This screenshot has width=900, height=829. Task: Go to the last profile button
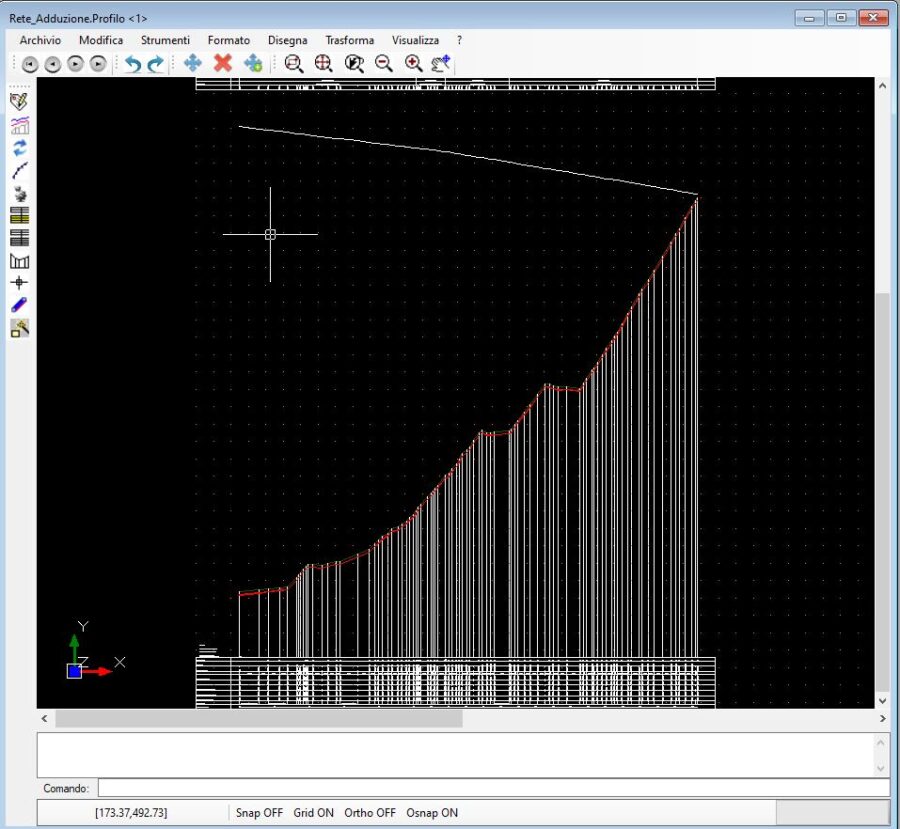[x=98, y=64]
